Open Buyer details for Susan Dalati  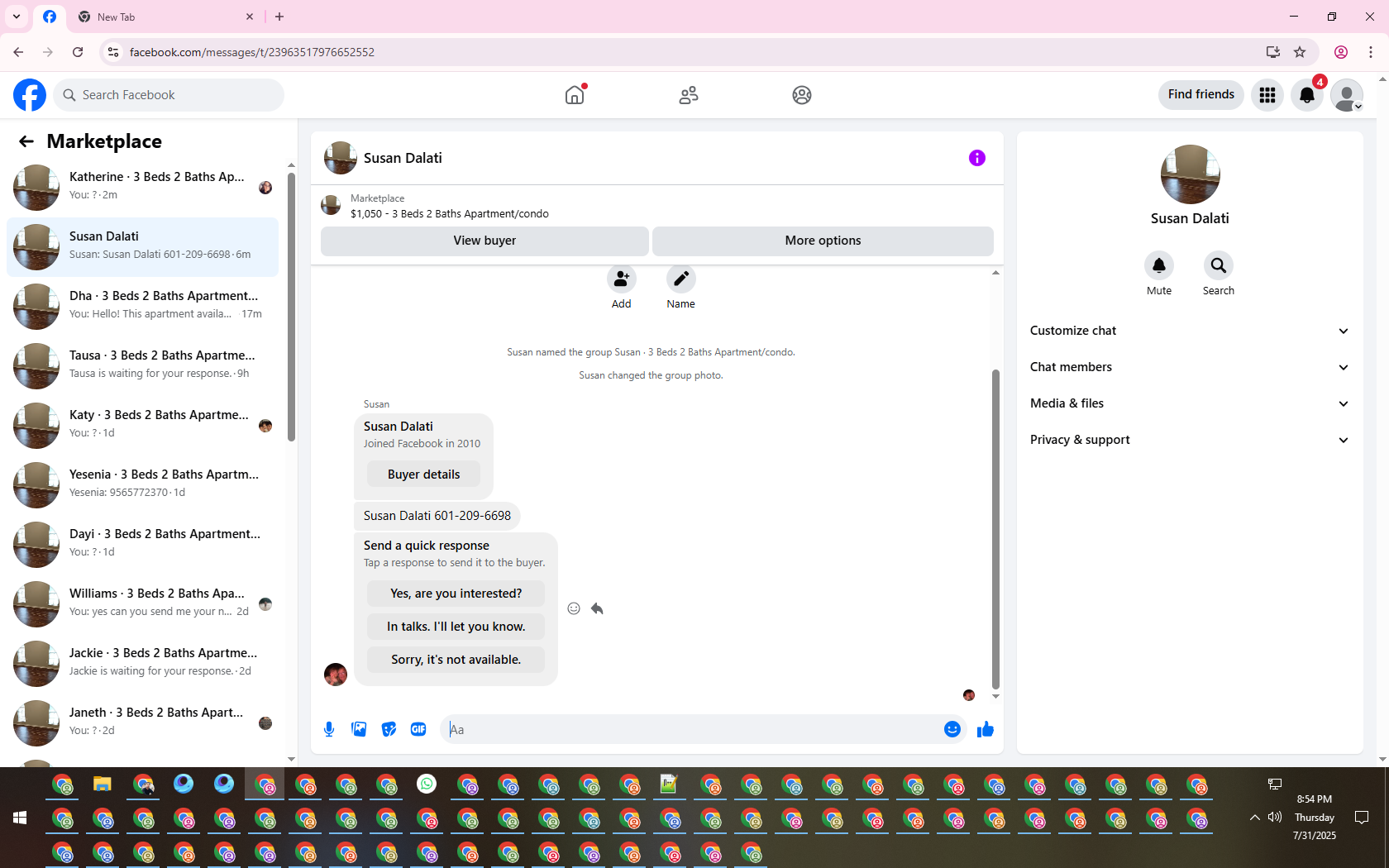pos(423,475)
